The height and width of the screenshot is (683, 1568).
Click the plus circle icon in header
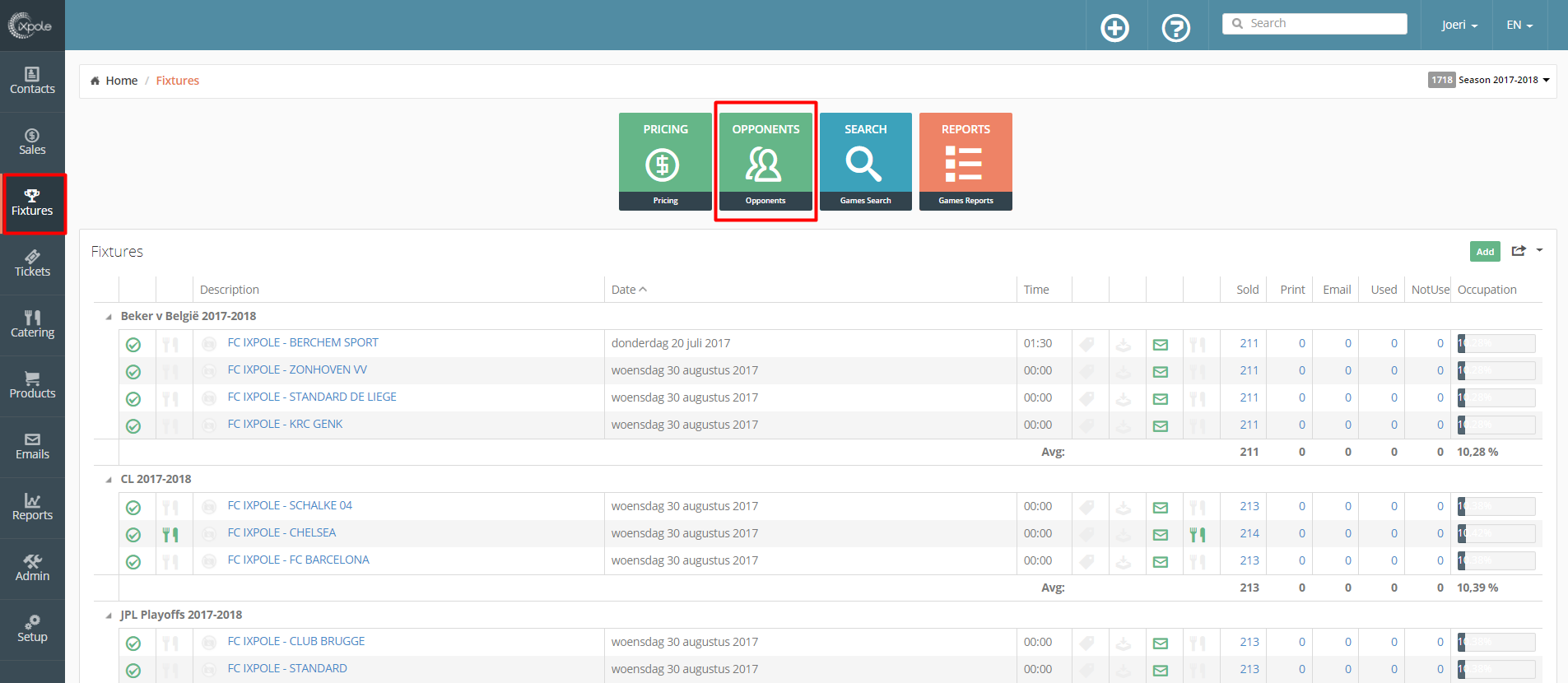[x=1115, y=28]
